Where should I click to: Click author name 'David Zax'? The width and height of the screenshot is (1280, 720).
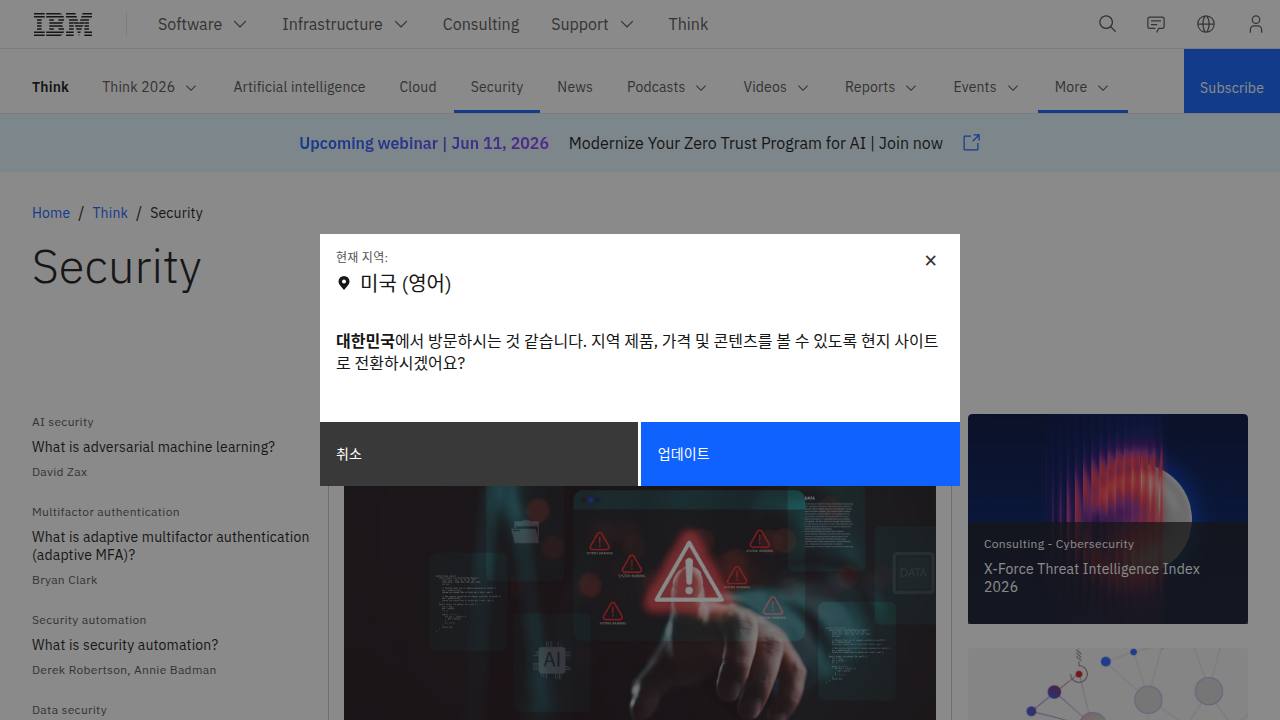pyautogui.click(x=60, y=472)
